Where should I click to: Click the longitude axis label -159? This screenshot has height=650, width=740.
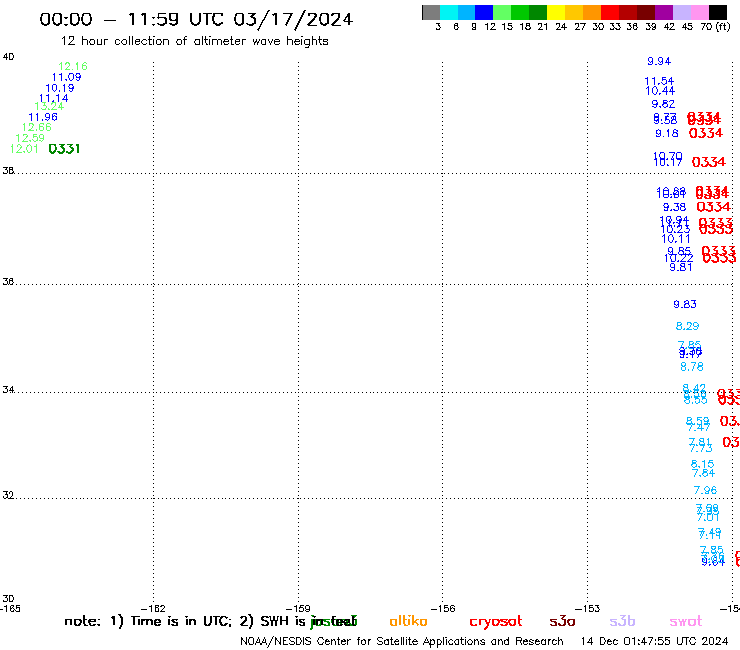click(298, 609)
